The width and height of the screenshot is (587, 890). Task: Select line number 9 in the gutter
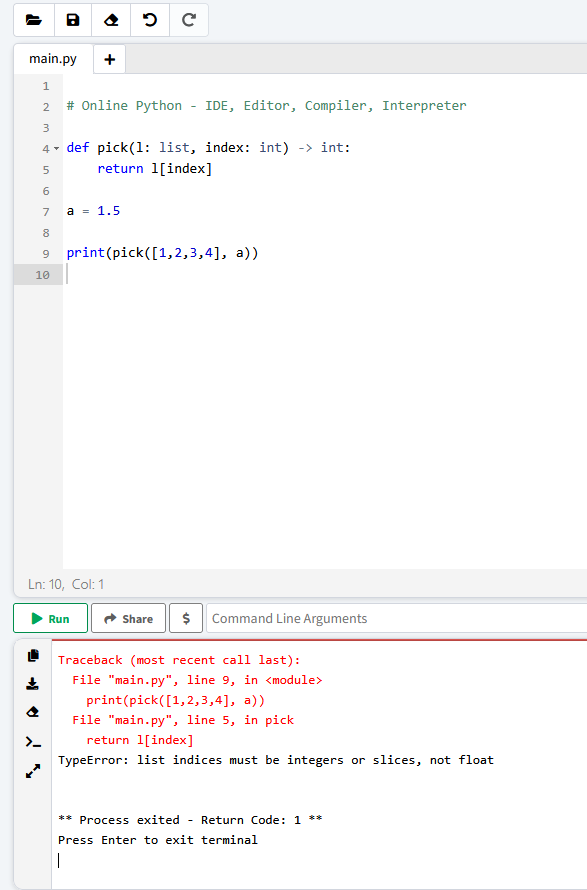point(46,254)
